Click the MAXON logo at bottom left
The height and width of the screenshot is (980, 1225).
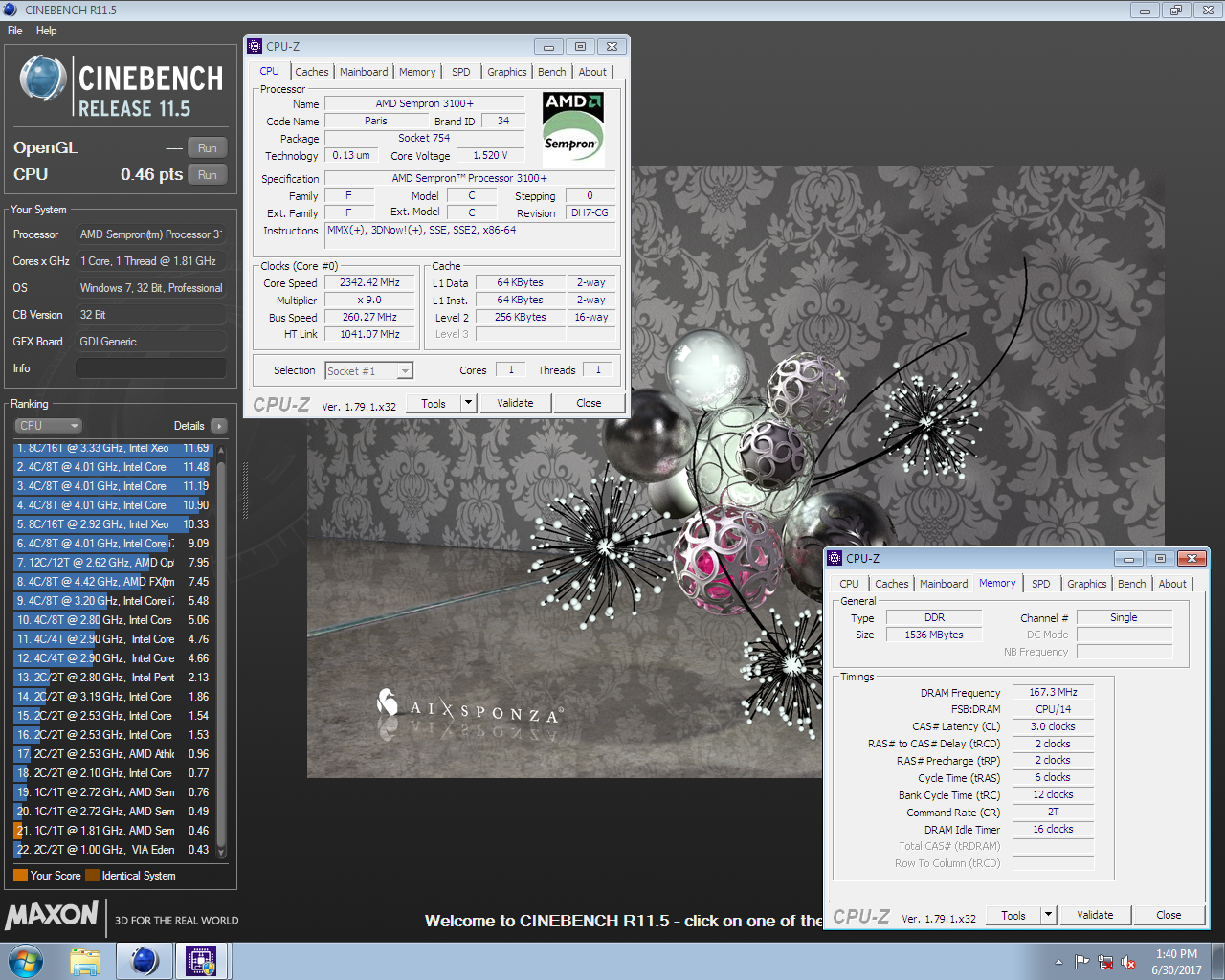click(x=52, y=915)
